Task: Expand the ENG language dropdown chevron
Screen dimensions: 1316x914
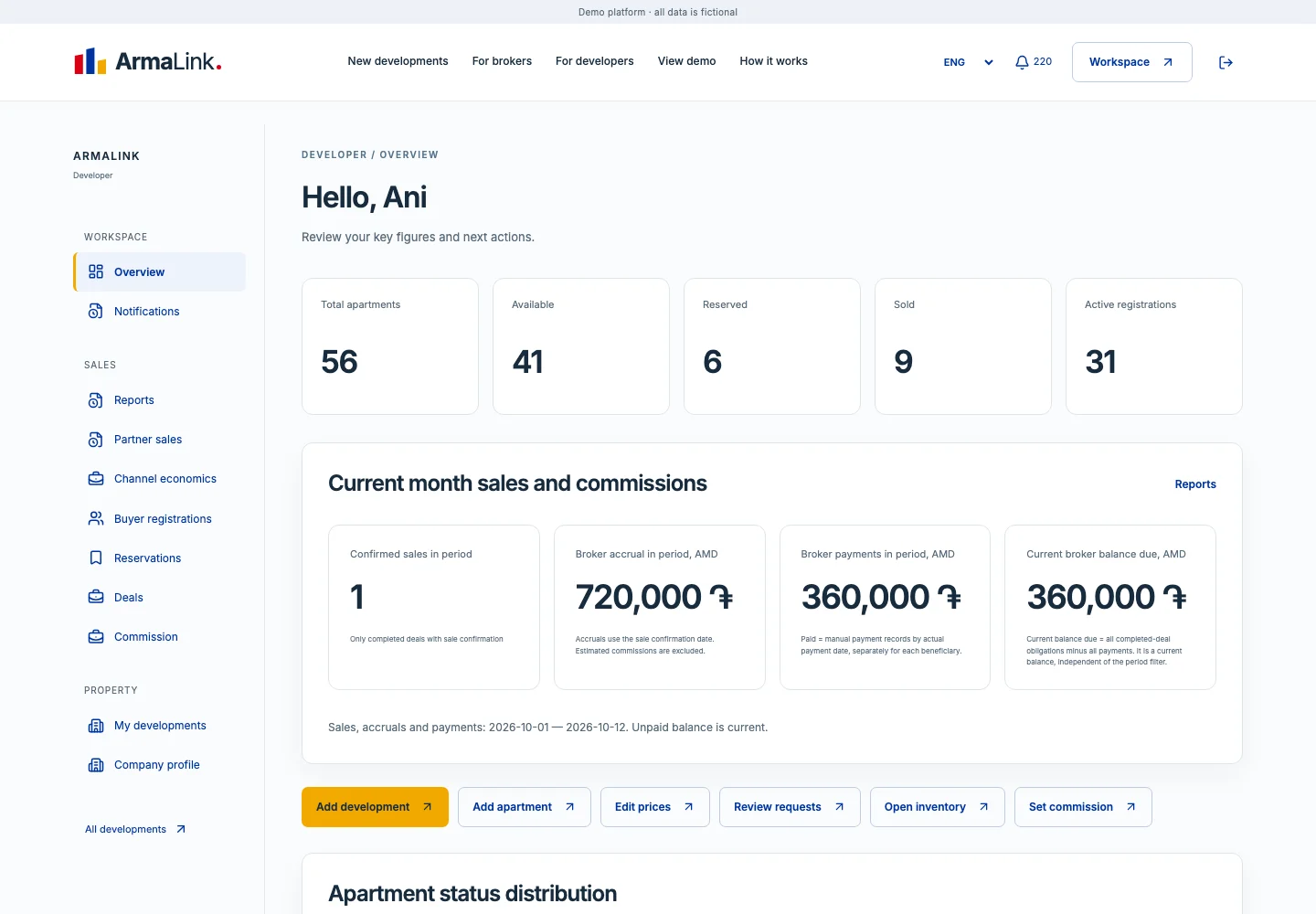Action: click(988, 62)
